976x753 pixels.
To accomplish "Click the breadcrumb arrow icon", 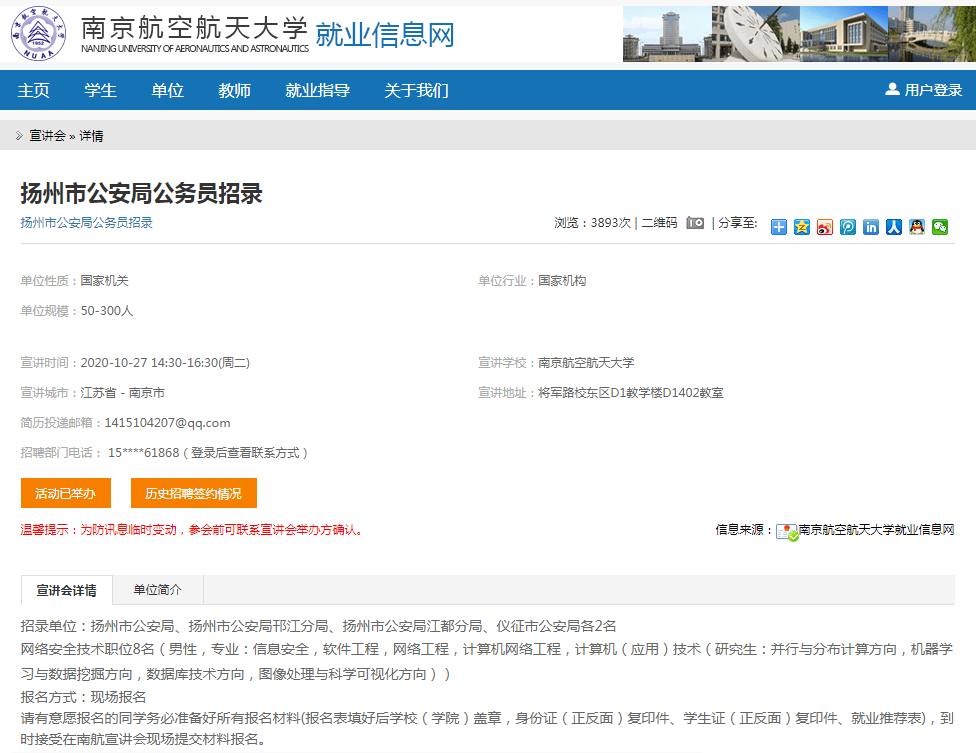I will [19, 135].
